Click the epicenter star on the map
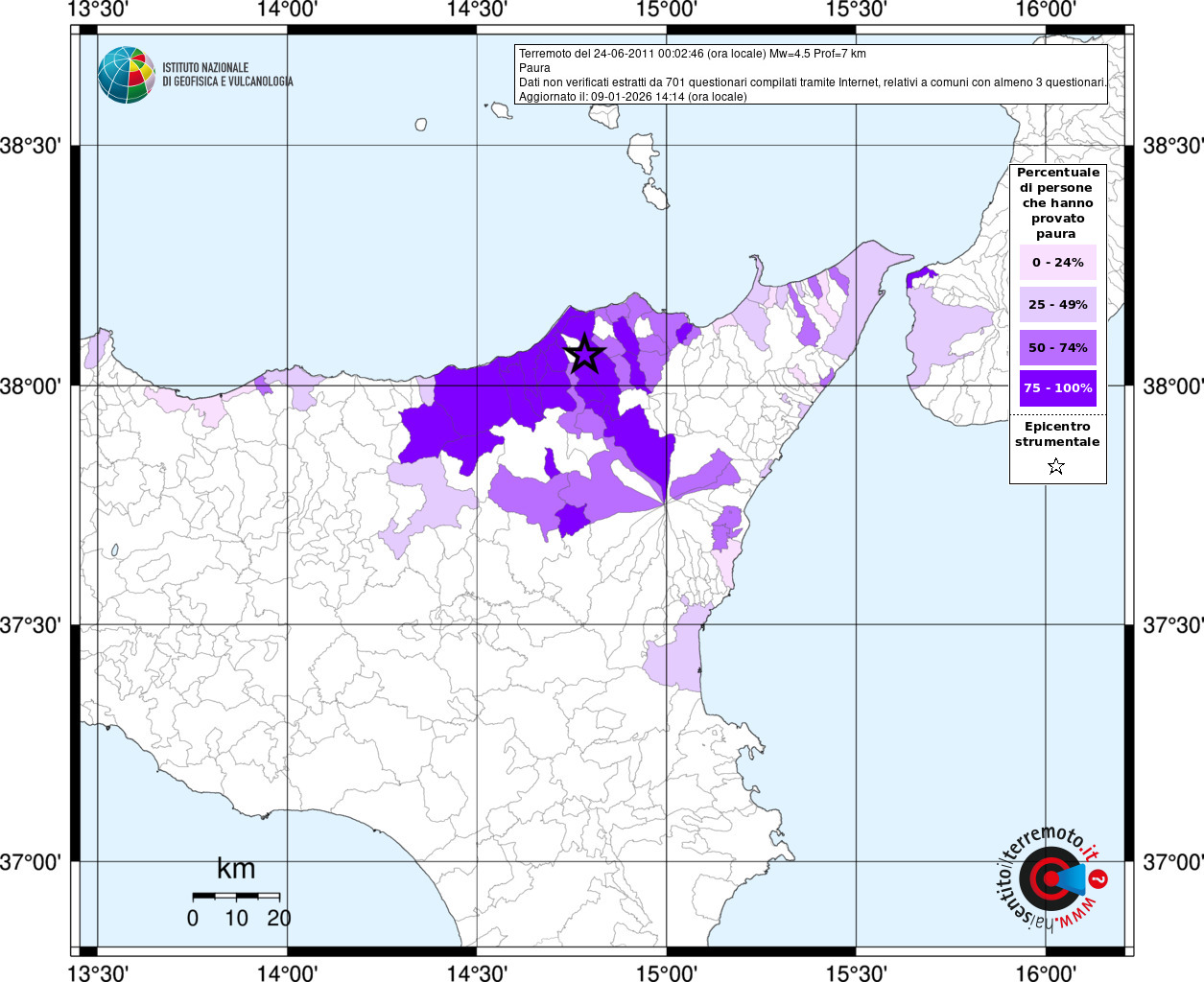 click(x=584, y=354)
